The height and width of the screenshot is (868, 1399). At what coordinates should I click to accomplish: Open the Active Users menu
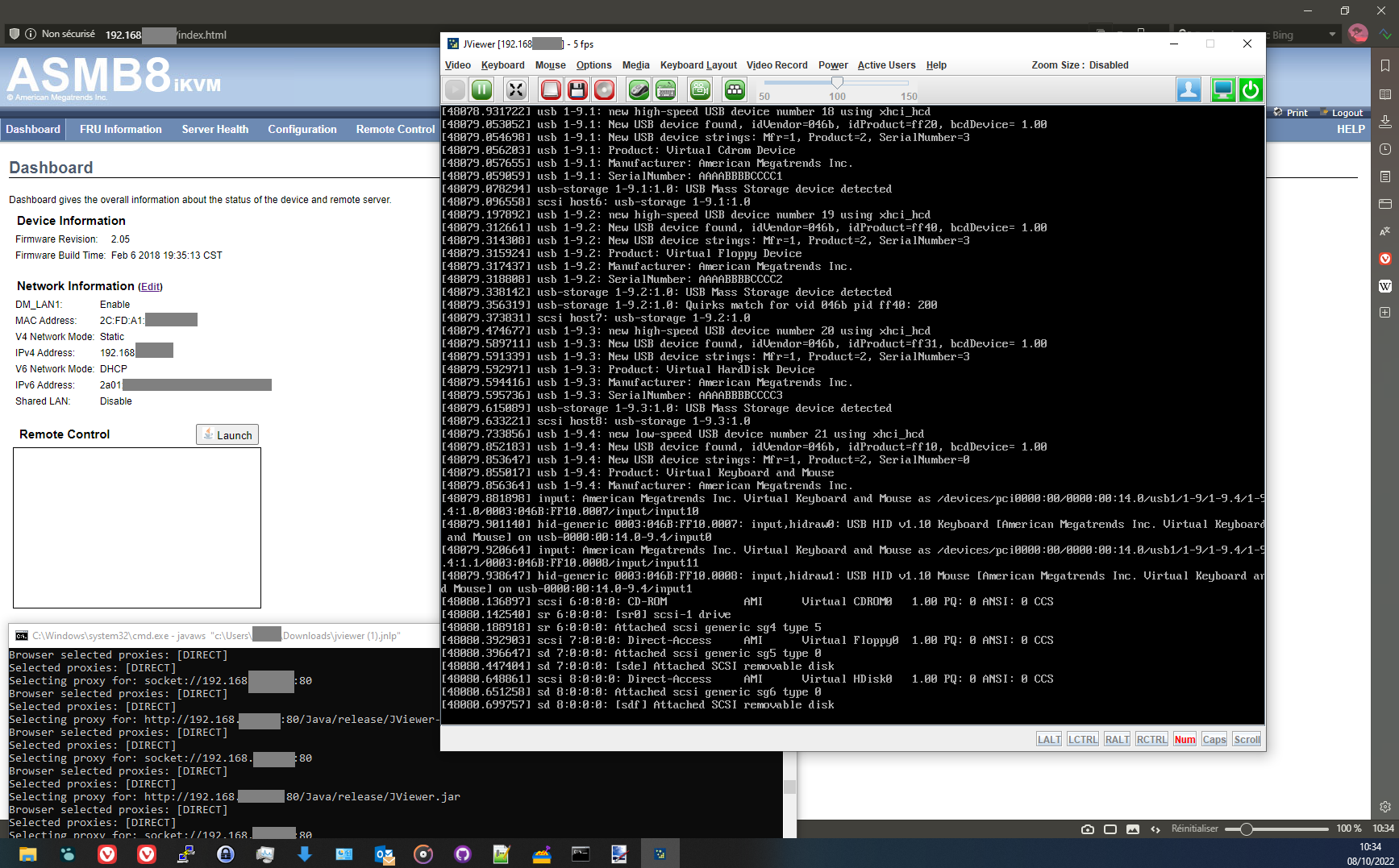pos(886,65)
